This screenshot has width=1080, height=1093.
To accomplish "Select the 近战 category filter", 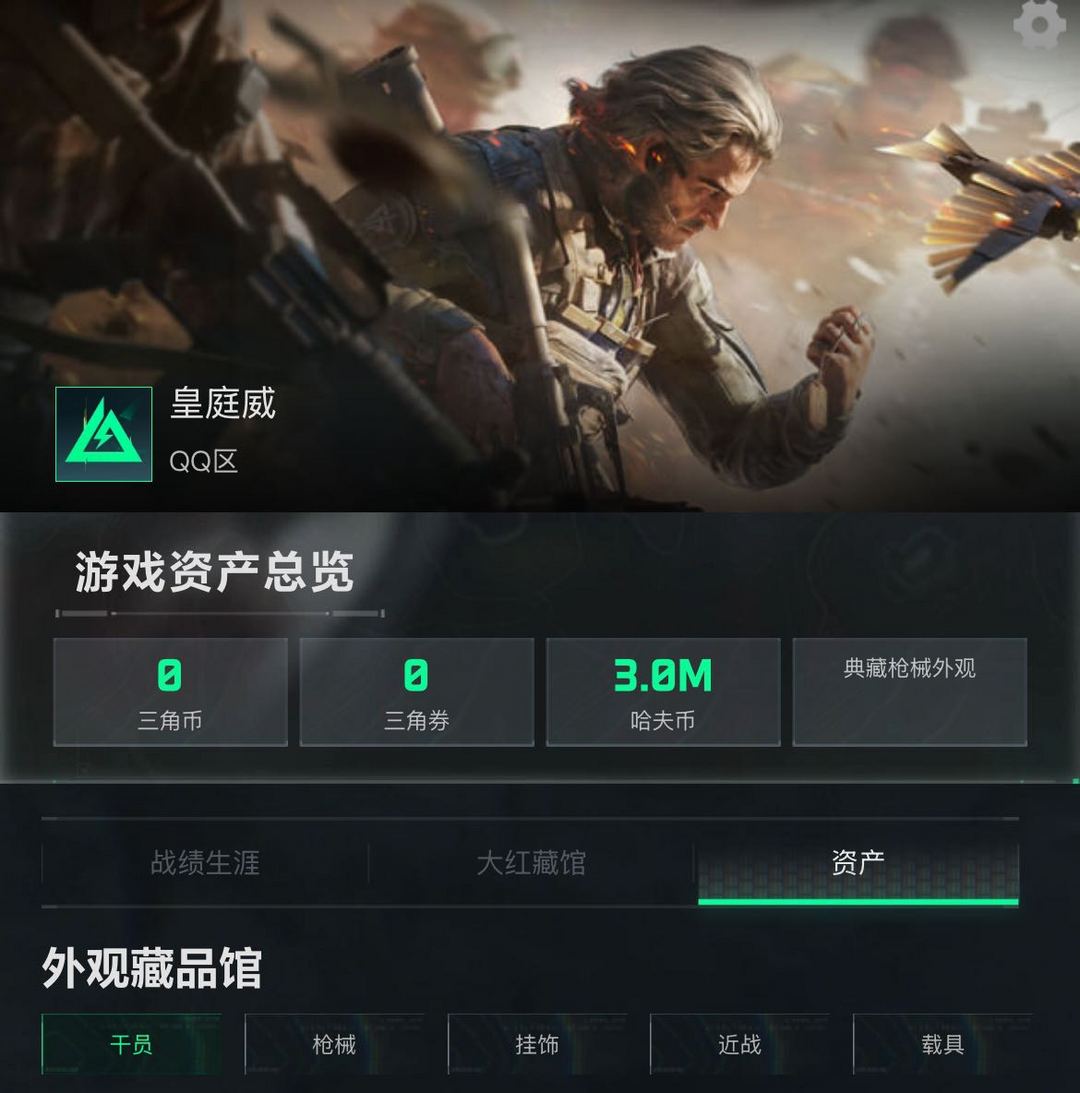I will [x=740, y=1044].
